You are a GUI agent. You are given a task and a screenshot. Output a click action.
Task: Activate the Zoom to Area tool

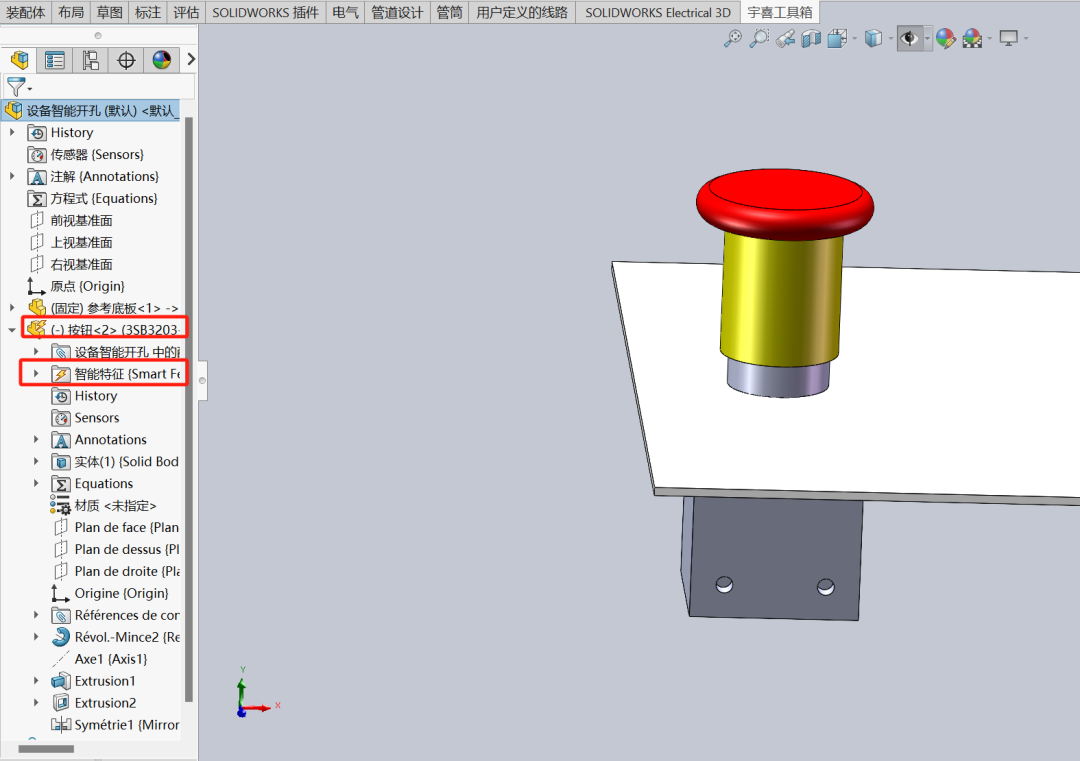pos(760,38)
